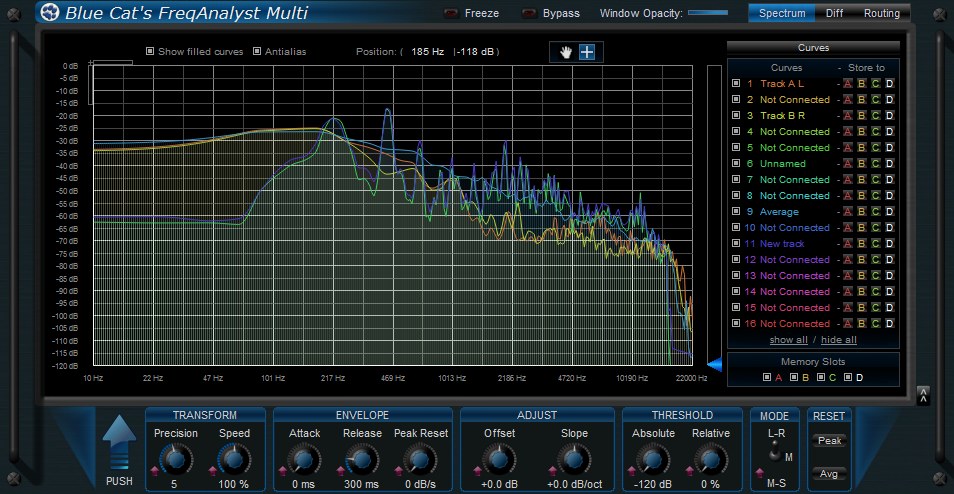The width and height of the screenshot is (954, 494).
Task: Store Track A L curve to slot B
Action: point(862,83)
